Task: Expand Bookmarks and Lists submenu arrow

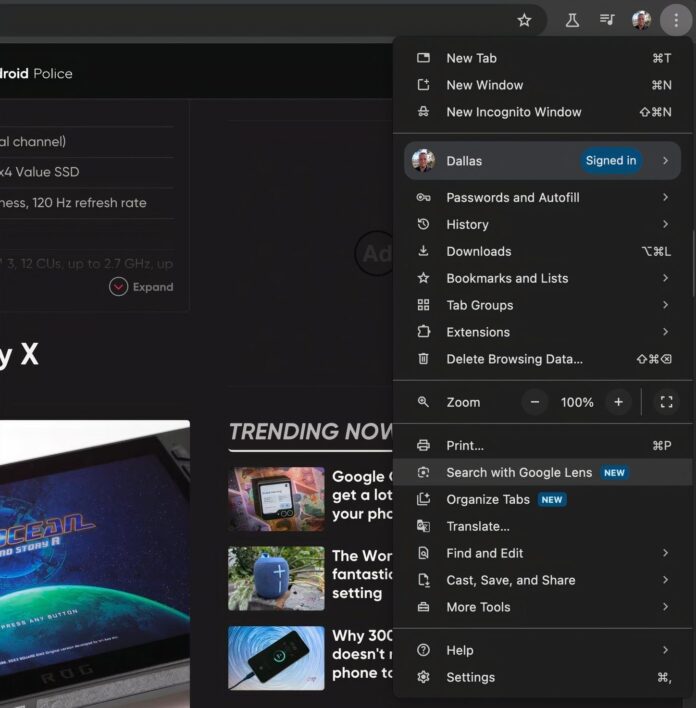Action: click(665, 278)
